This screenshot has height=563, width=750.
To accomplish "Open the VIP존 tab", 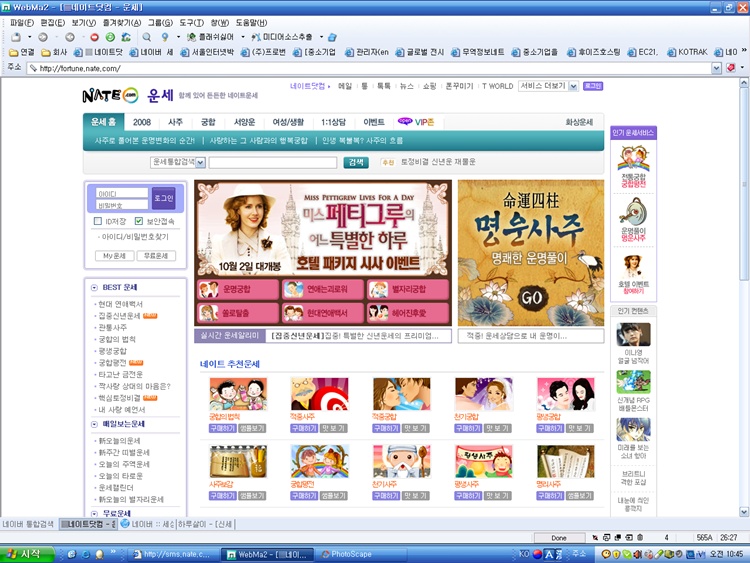I will click(x=416, y=122).
